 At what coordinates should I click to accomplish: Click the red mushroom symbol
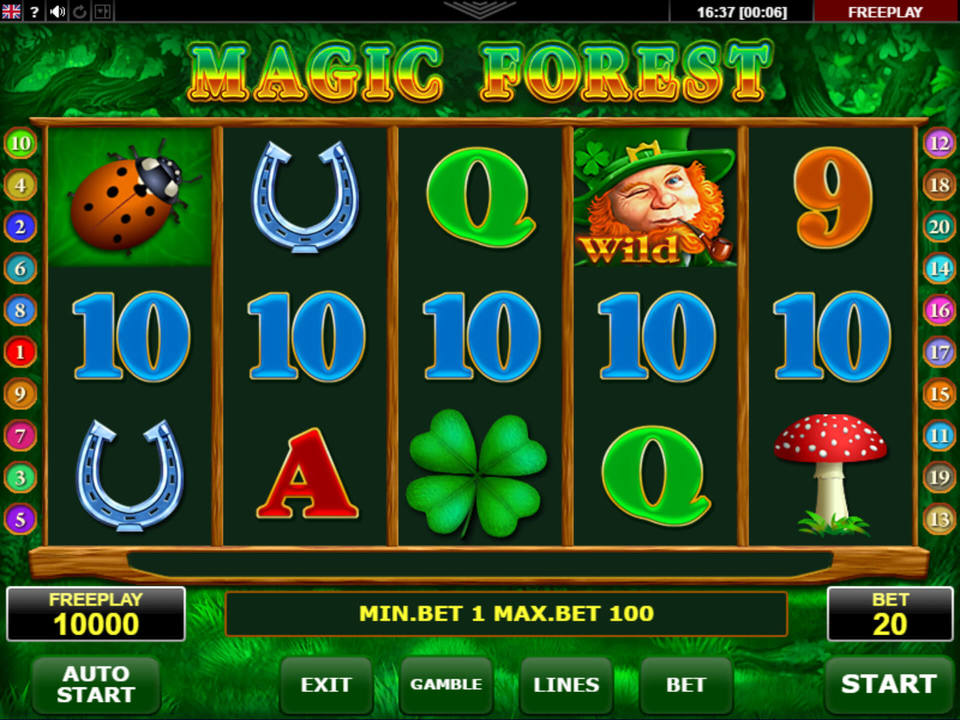(831, 474)
